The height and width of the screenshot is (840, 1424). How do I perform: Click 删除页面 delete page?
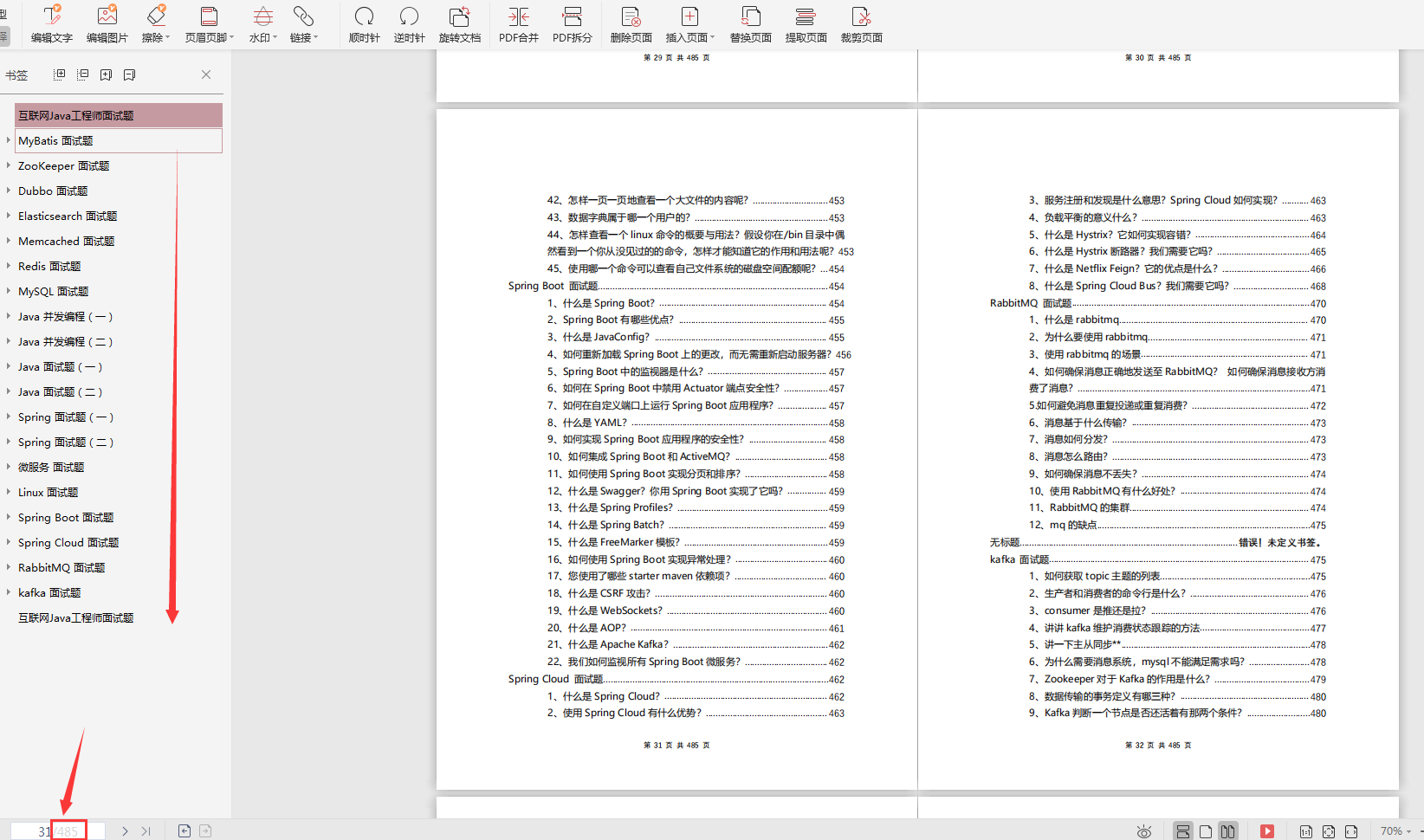(631, 24)
